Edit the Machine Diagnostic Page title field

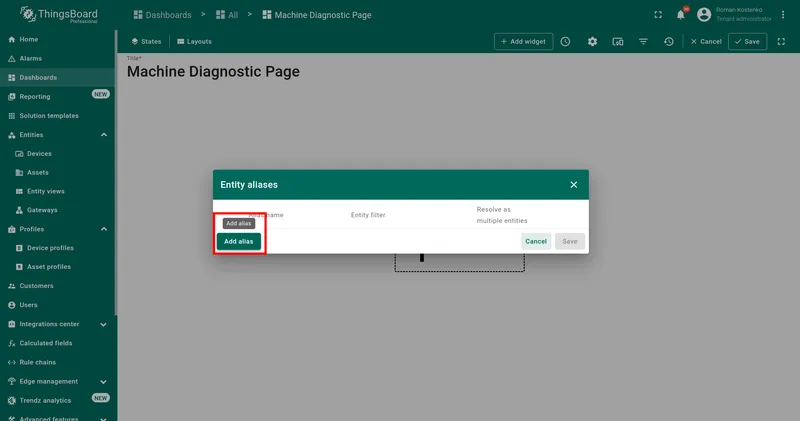[x=213, y=71]
